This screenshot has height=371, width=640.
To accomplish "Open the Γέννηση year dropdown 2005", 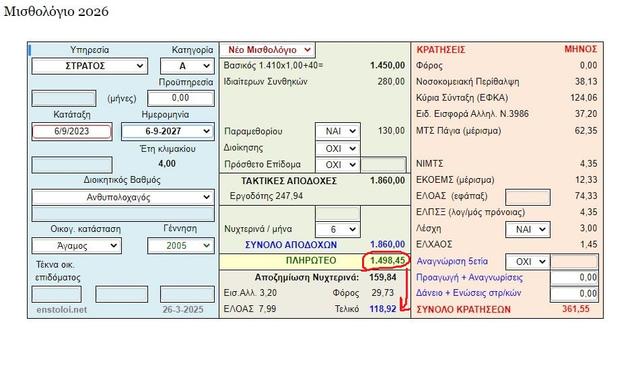I will (x=180, y=246).
